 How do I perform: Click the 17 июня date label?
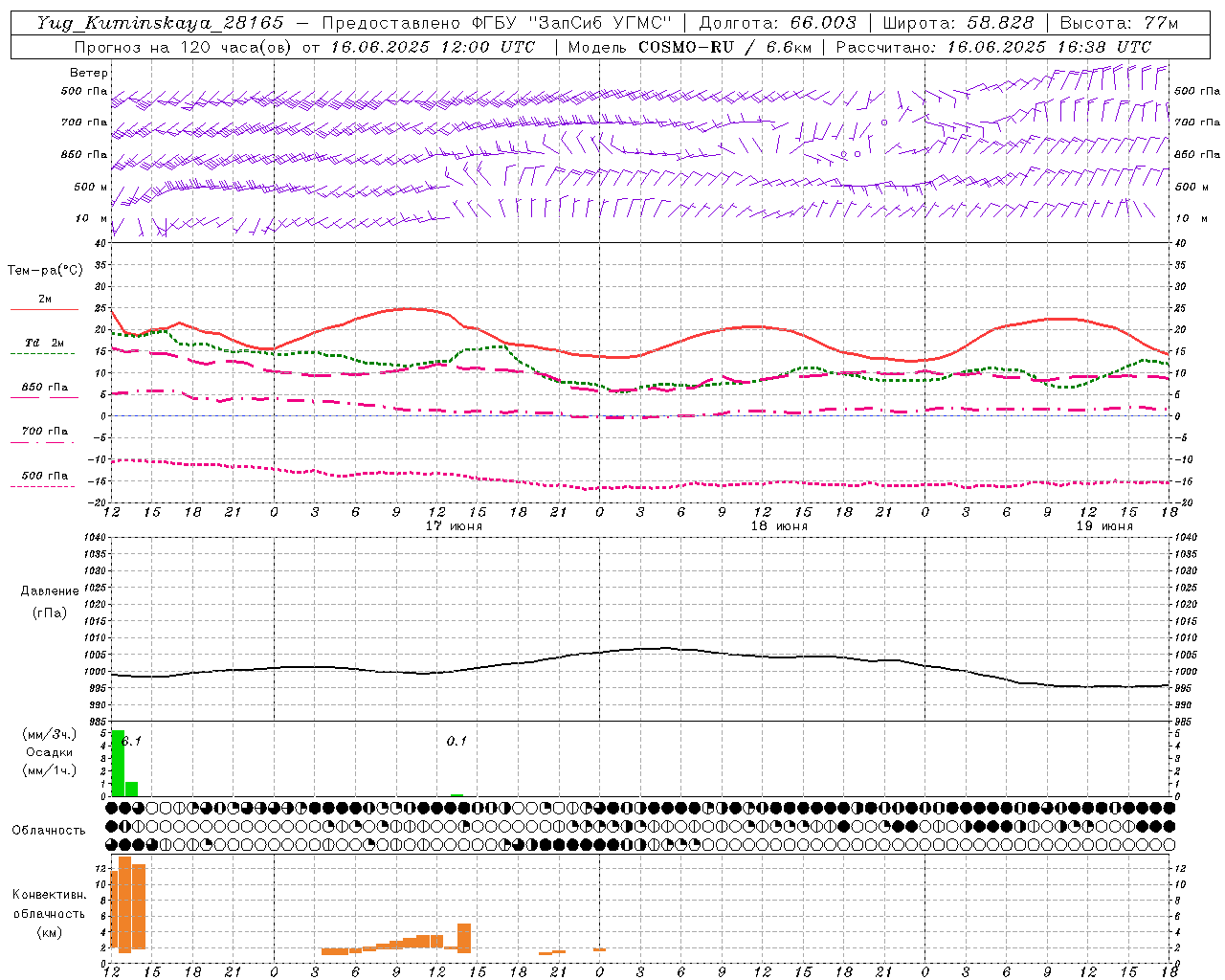pos(454,526)
